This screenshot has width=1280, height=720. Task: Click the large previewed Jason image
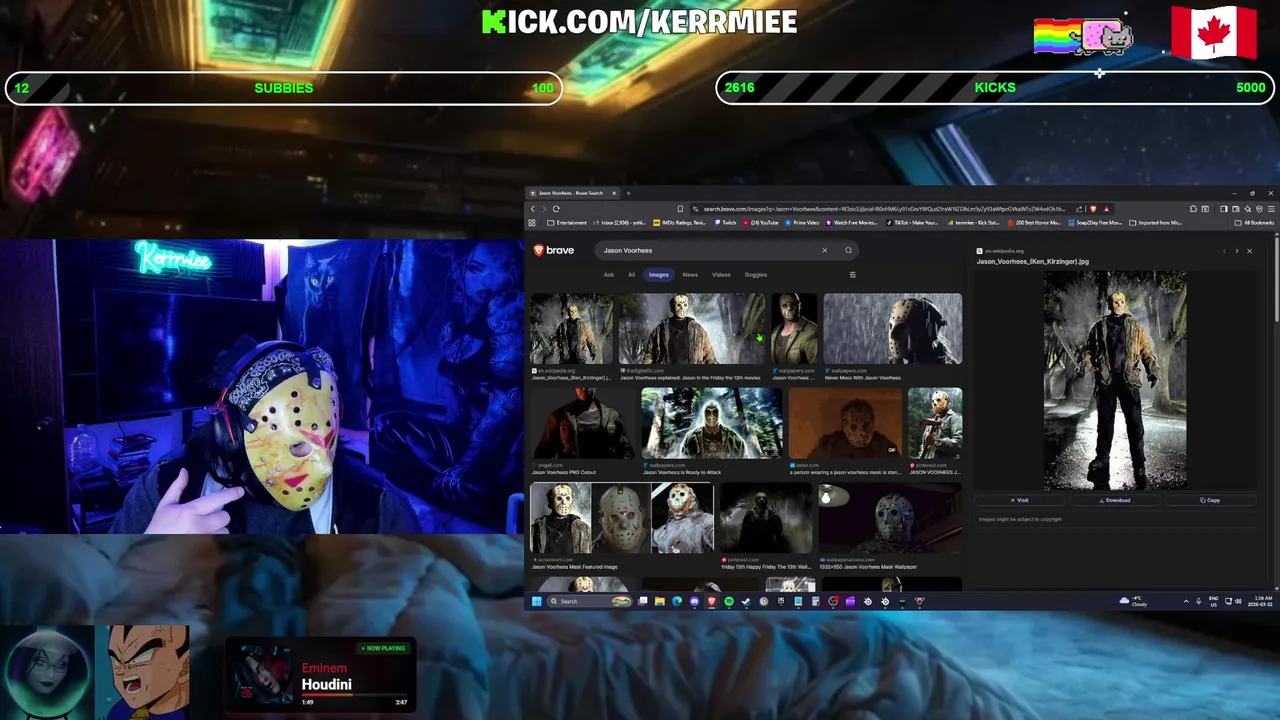click(1115, 380)
